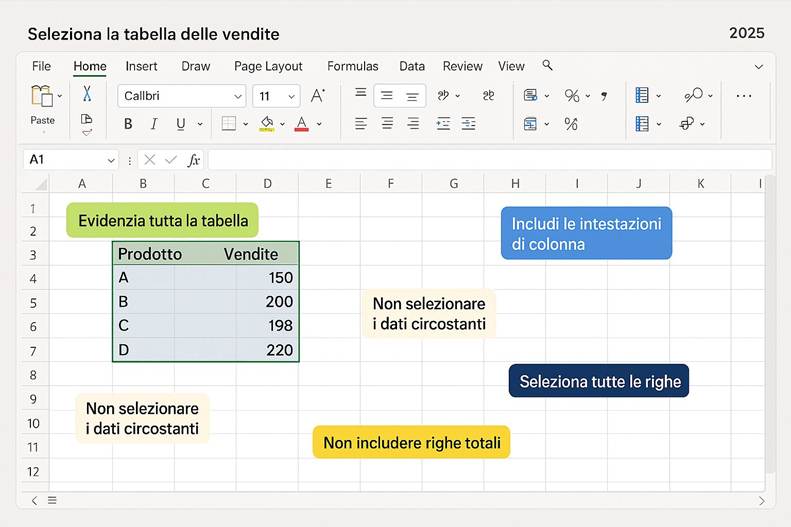Click the increase font size icon
This screenshot has width=791, height=527.
click(318, 95)
